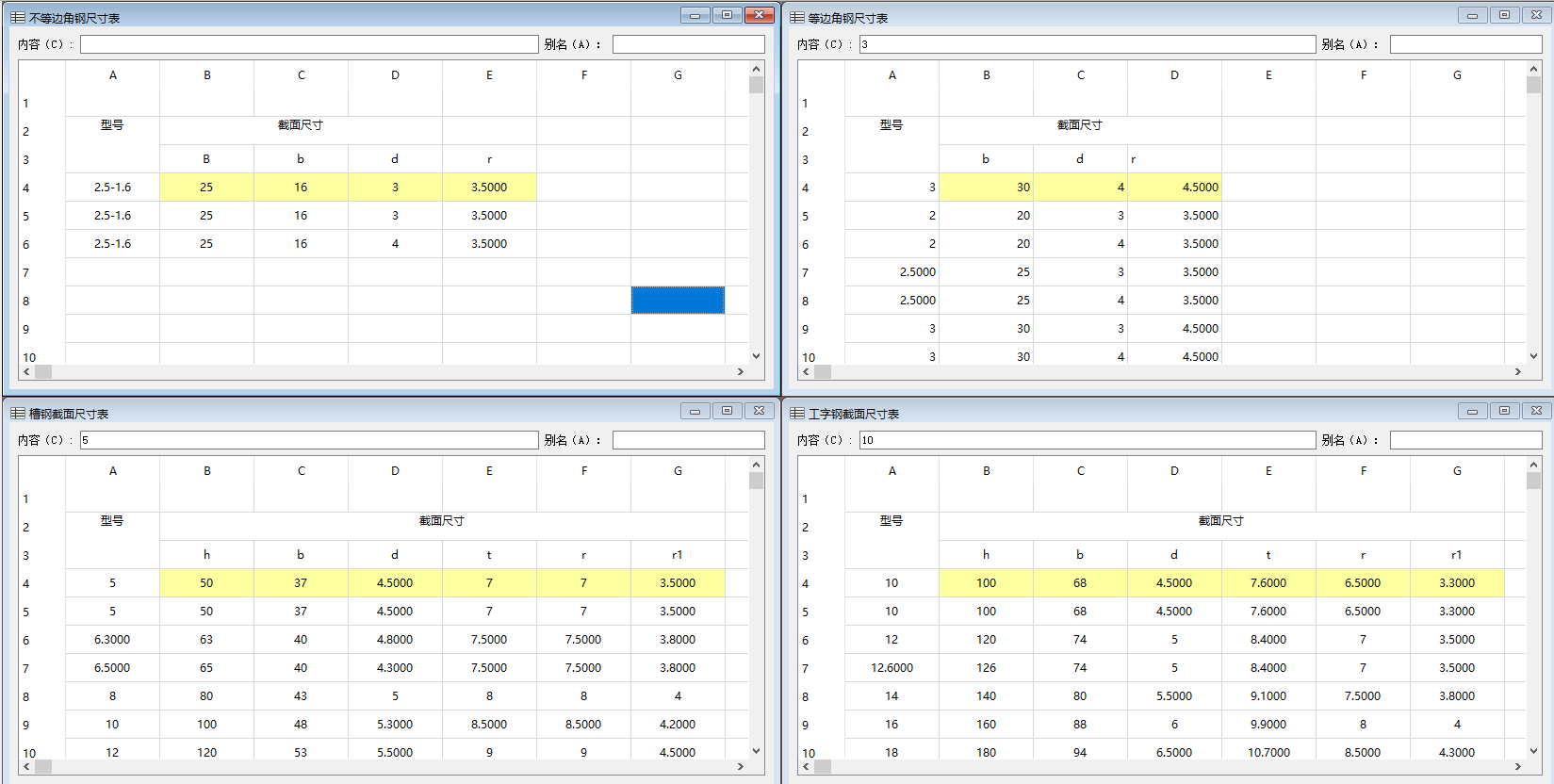Click the 工字钢截面尺寸表 title bar icon
Viewport: 1554px width, 784px height.
[x=797, y=414]
